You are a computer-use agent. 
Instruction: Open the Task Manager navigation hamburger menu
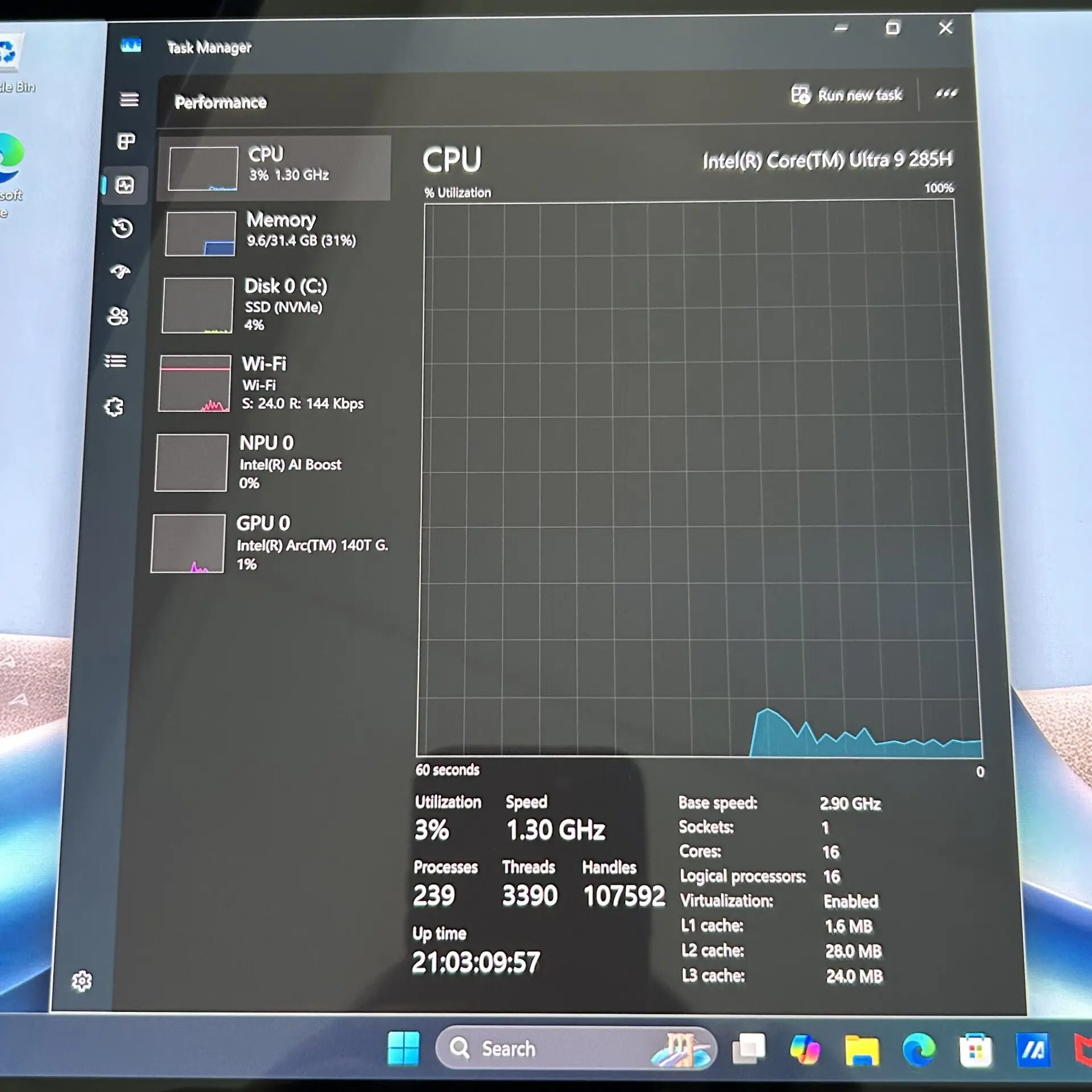(x=129, y=100)
